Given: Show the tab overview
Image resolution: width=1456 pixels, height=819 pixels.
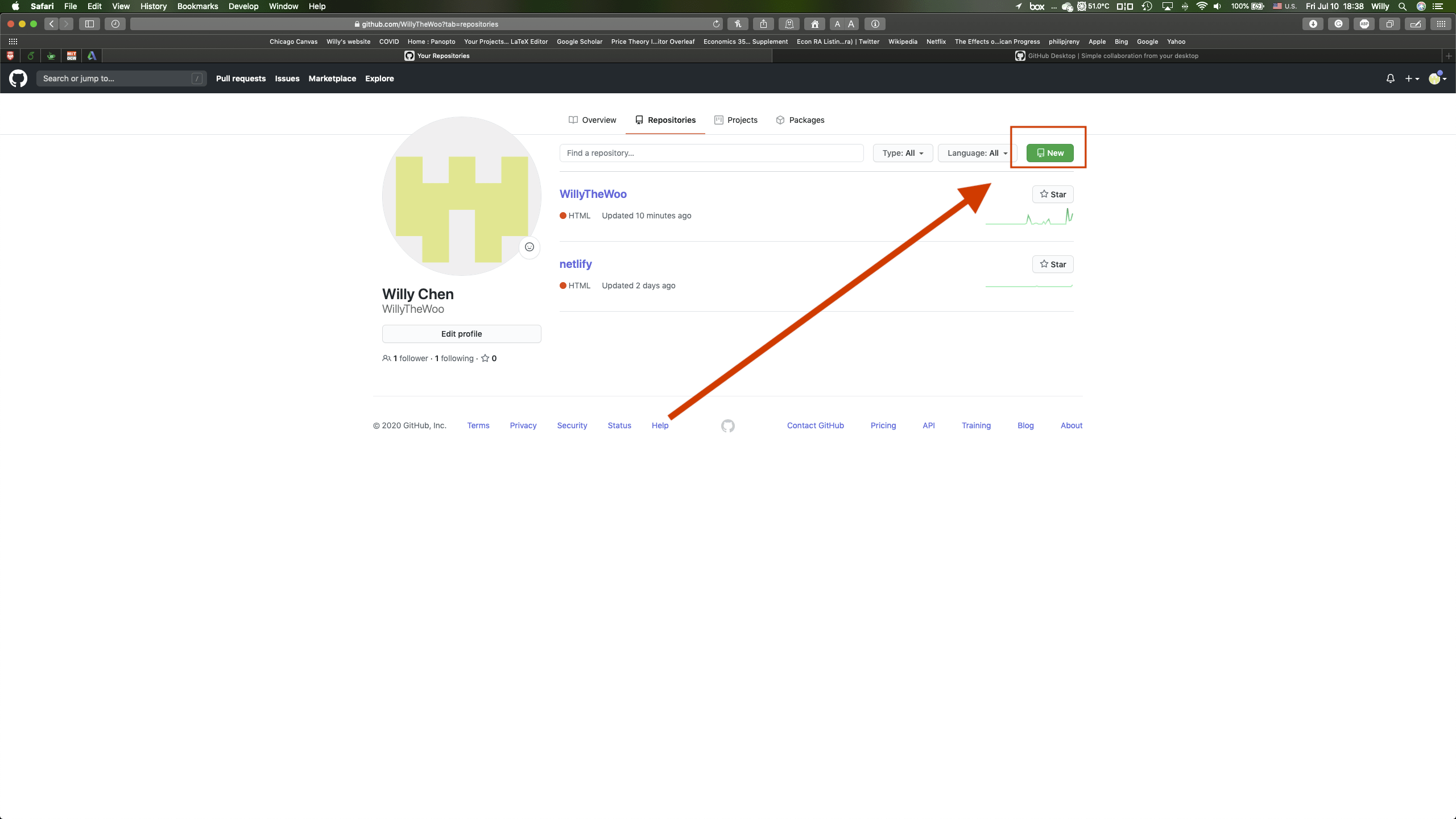Looking at the screenshot, I should pyautogui.click(x=1389, y=24).
